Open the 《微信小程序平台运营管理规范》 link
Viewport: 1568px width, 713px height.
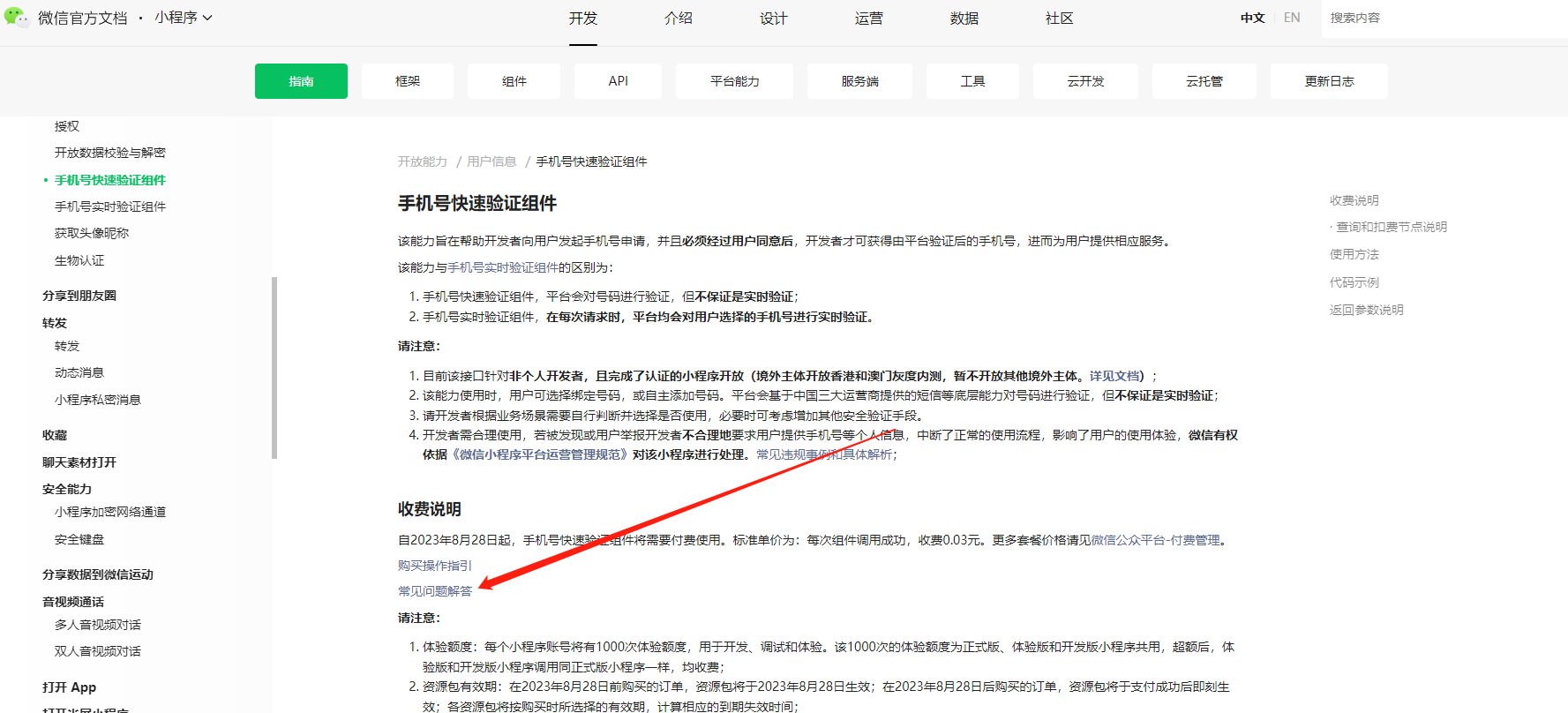click(x=540, y=454)
